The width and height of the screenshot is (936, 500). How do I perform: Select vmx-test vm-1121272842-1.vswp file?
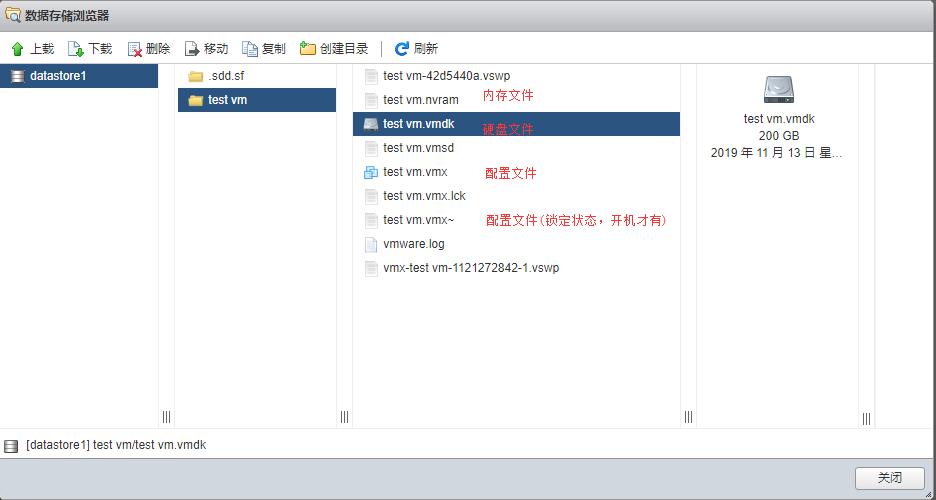pyautogui.click(x=470, y=268)
